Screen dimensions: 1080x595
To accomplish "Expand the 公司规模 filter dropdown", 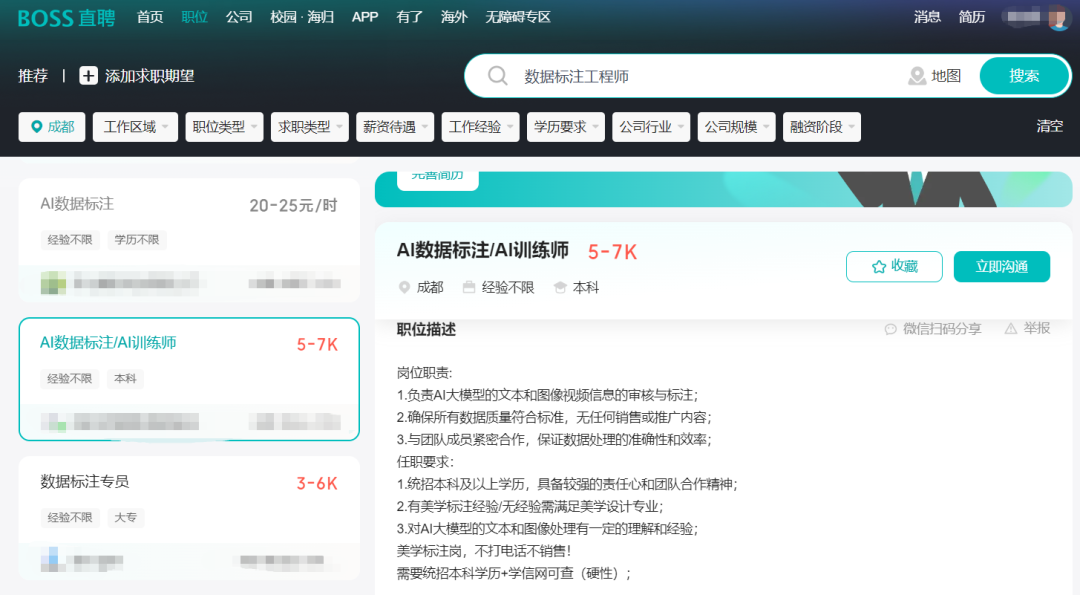I will click(x=736, y=127).
